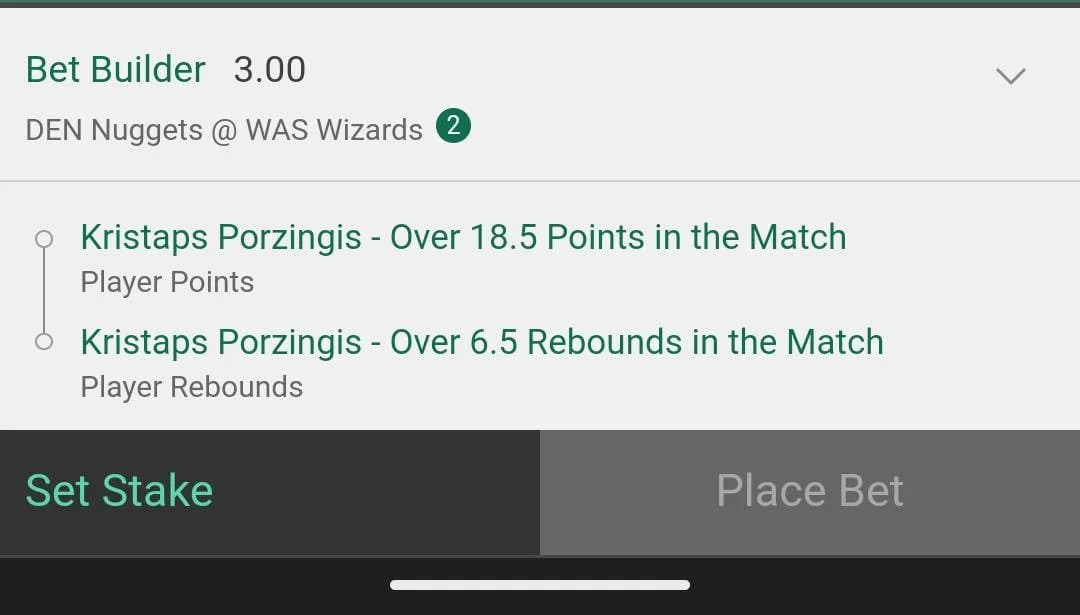Click the Player Points market label
Screen dimensions: 1080x615
click(167, 282)
